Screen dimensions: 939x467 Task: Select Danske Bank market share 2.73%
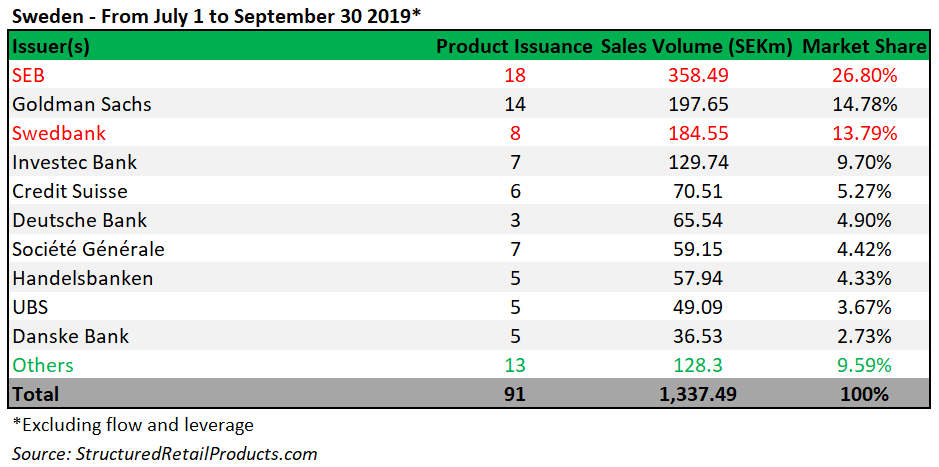[863, 335]
